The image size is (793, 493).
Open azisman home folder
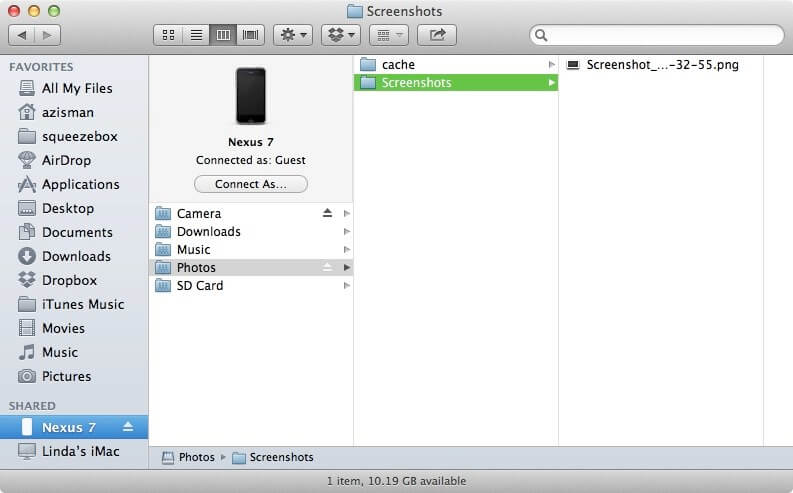tap(74, 112)
